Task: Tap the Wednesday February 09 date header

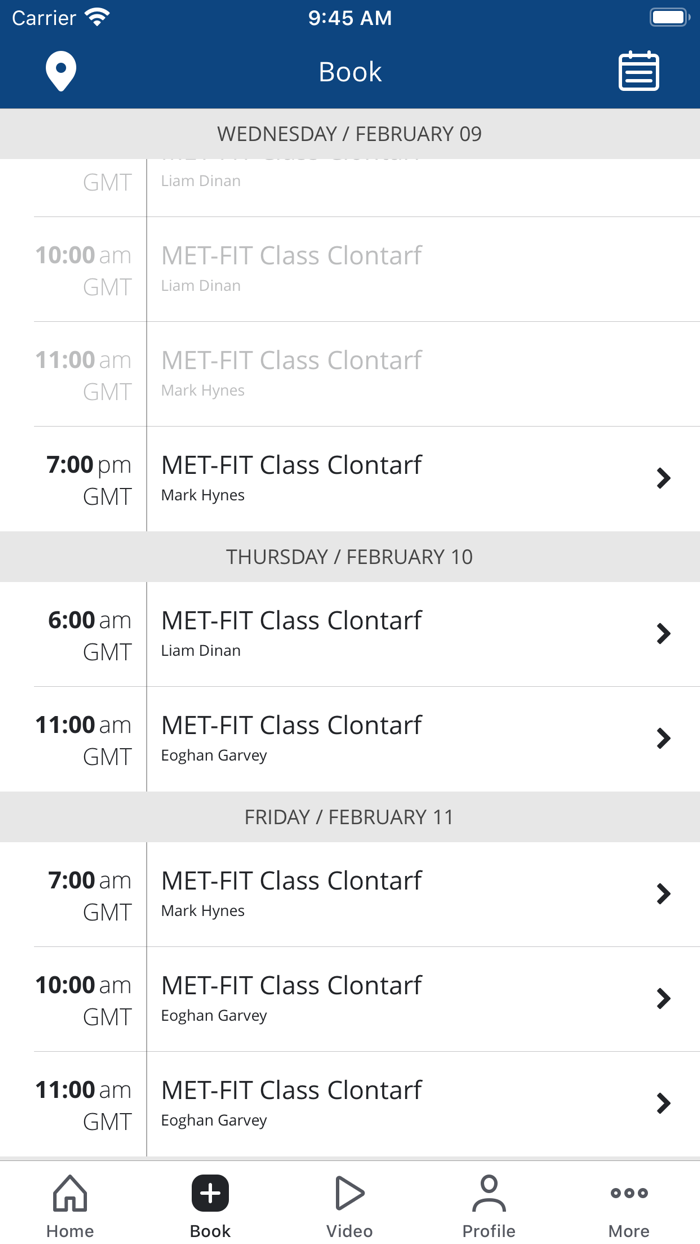Action: coord(350,134)
